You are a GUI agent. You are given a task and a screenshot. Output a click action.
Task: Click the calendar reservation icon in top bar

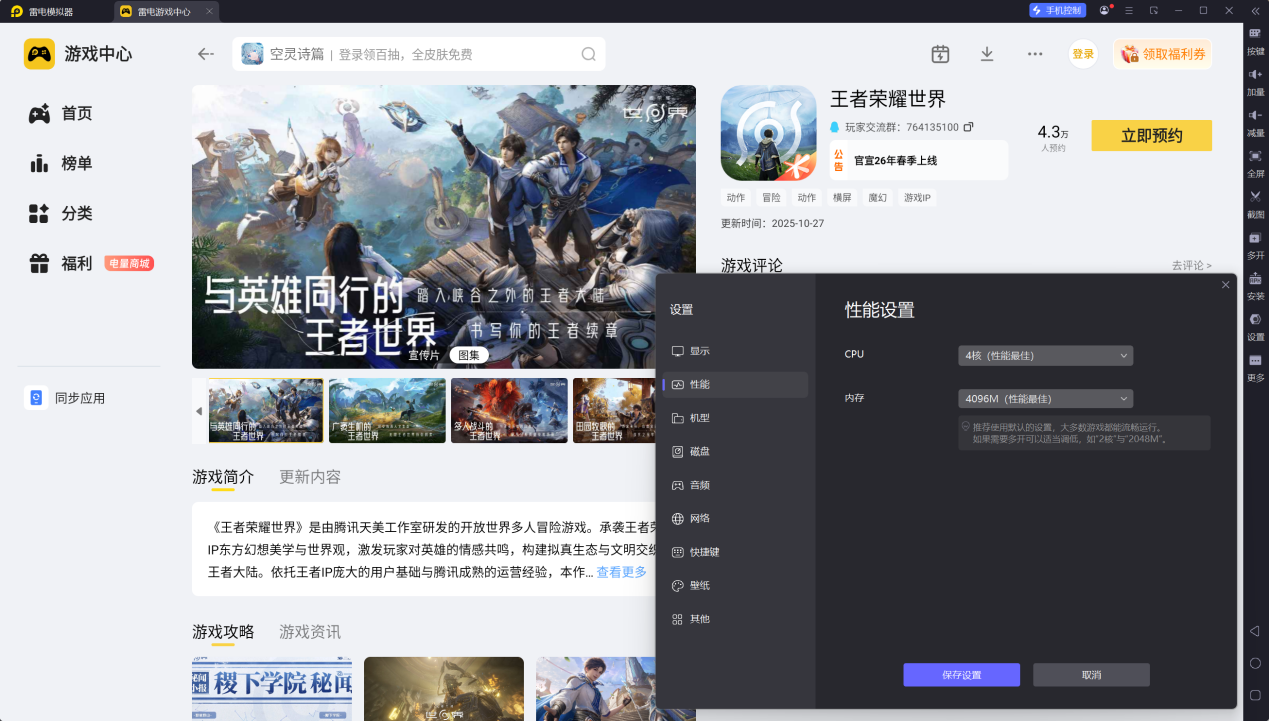pos(940,54)
